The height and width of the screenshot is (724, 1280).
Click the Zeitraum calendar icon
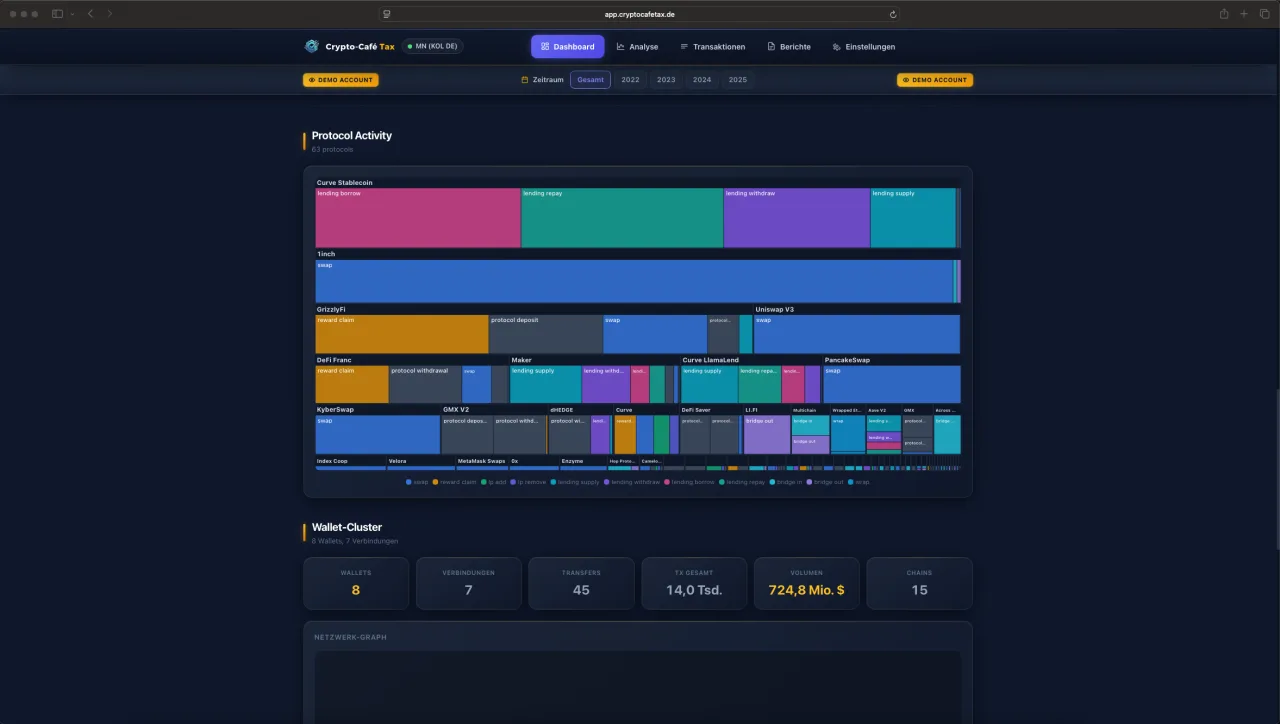525,80
